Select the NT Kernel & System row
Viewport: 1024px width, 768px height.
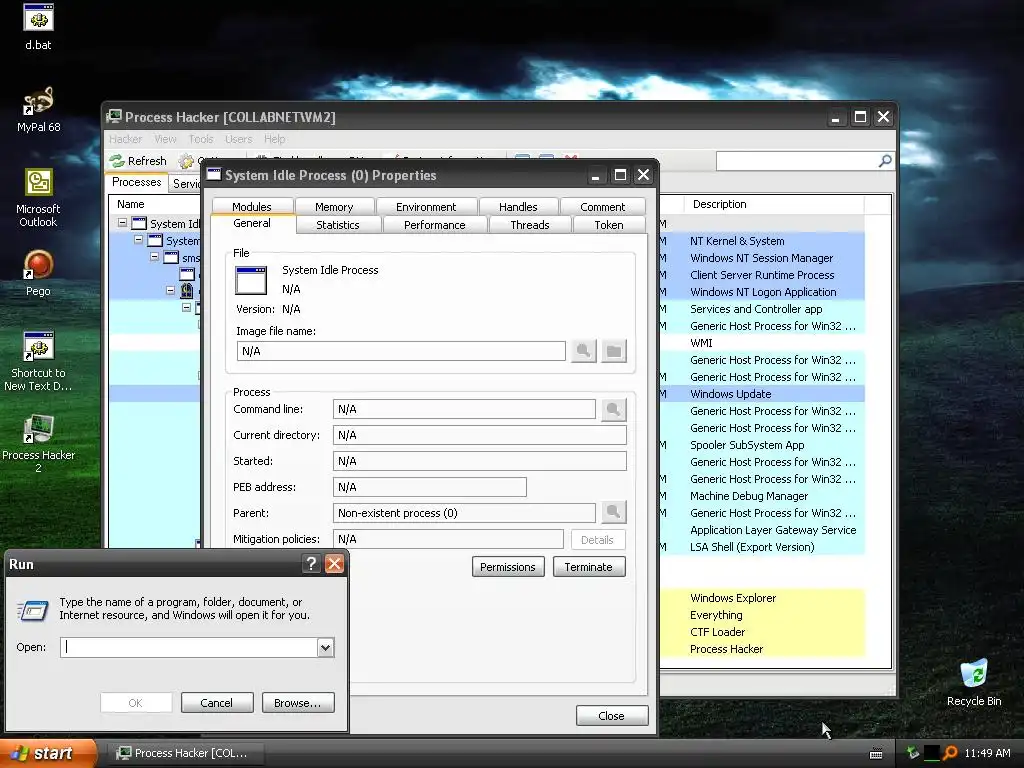tap(737, 241)
